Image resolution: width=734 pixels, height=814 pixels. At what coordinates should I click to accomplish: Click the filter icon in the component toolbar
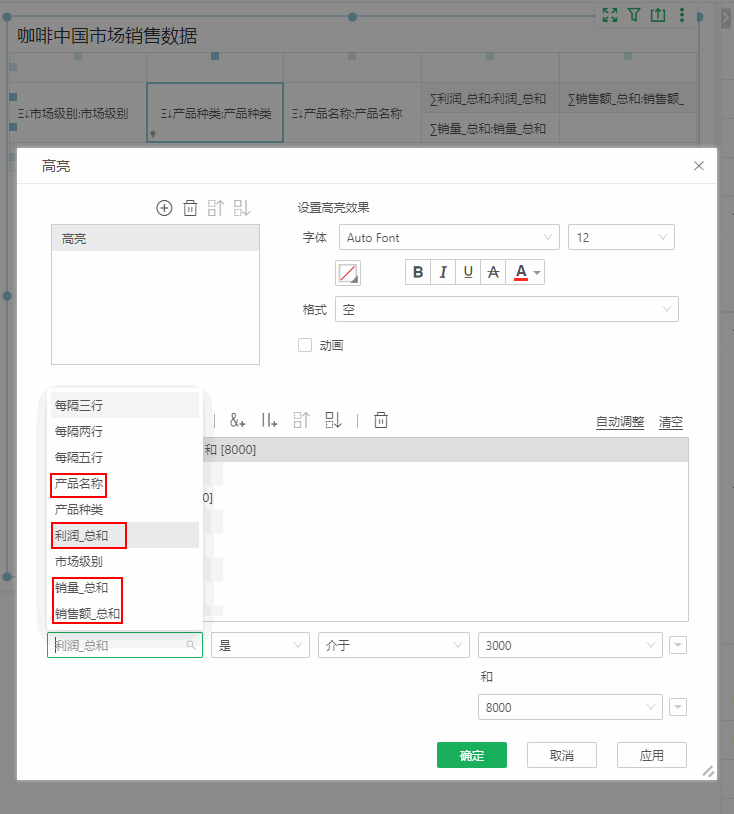click(634, 15)
